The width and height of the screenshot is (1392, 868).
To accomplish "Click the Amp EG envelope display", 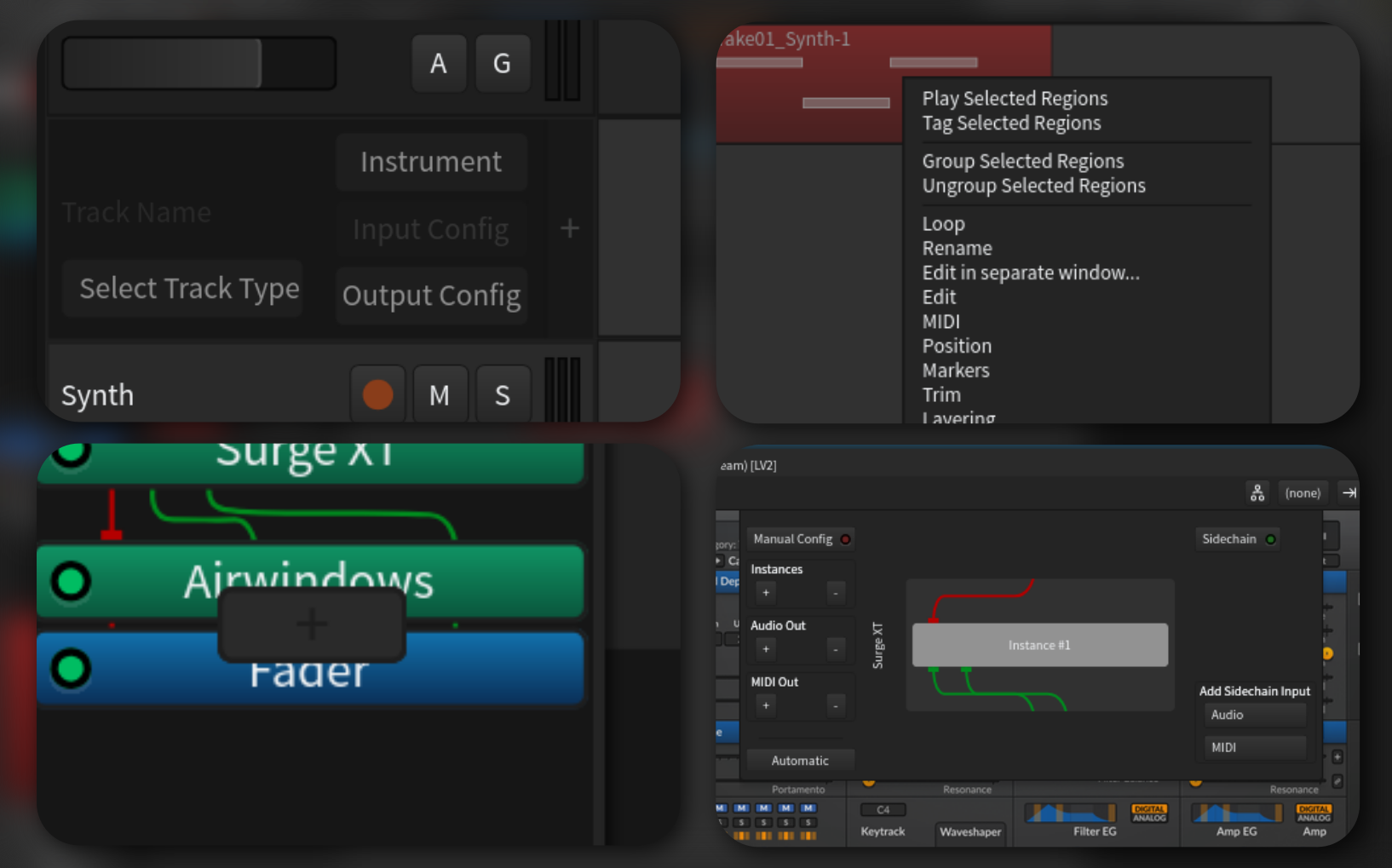I will 1237,813.
